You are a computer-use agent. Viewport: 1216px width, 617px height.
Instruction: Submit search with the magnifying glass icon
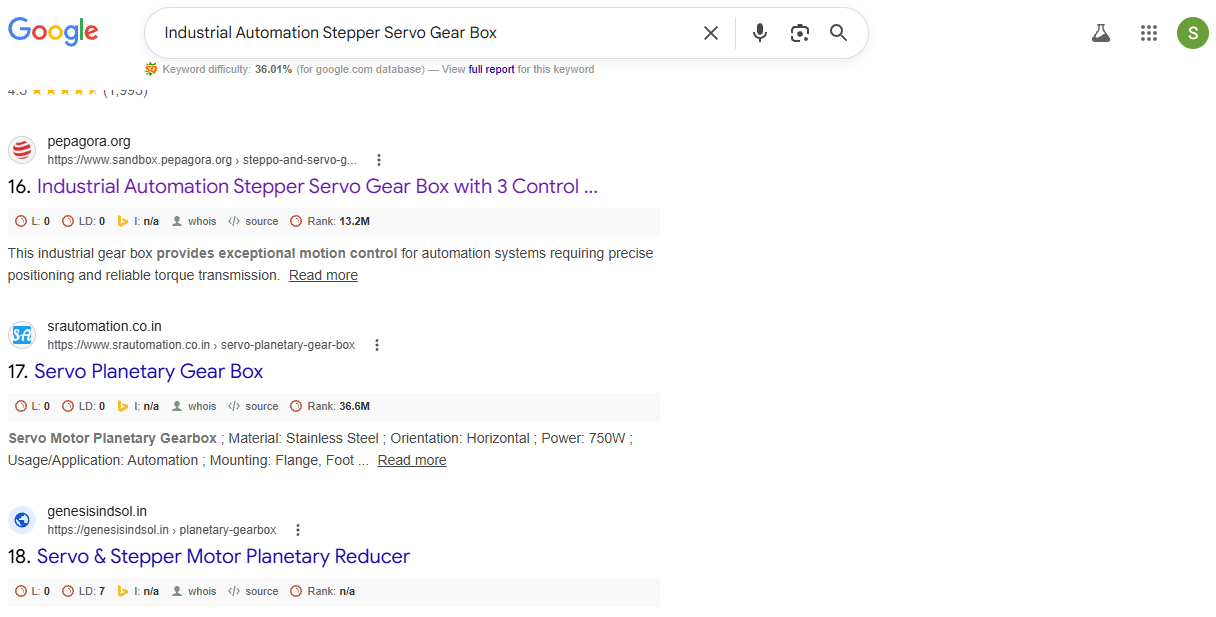(x=839, y=33)
